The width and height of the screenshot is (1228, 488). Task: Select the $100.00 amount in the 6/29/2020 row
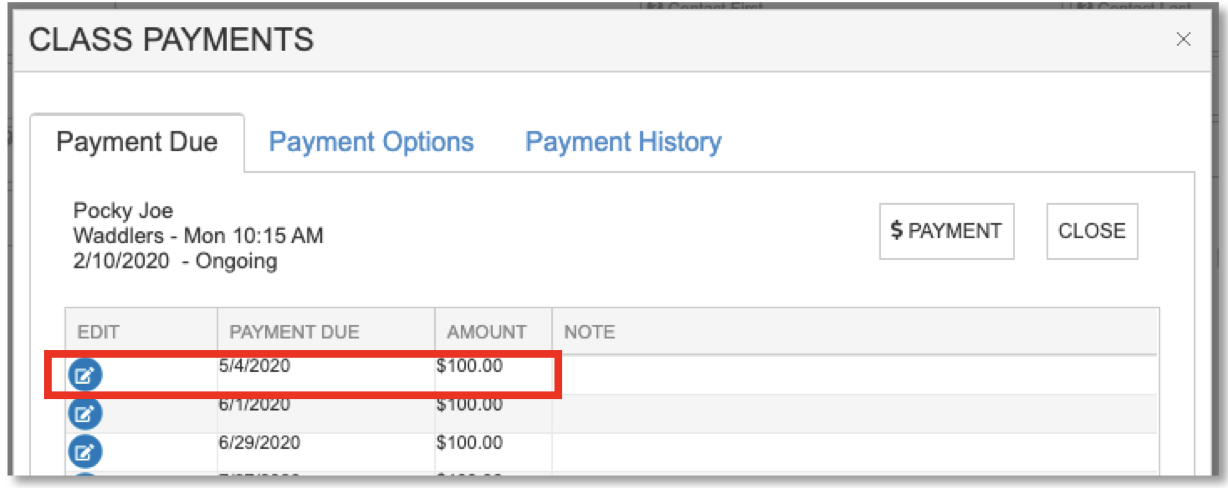click(x=470, y=443)
